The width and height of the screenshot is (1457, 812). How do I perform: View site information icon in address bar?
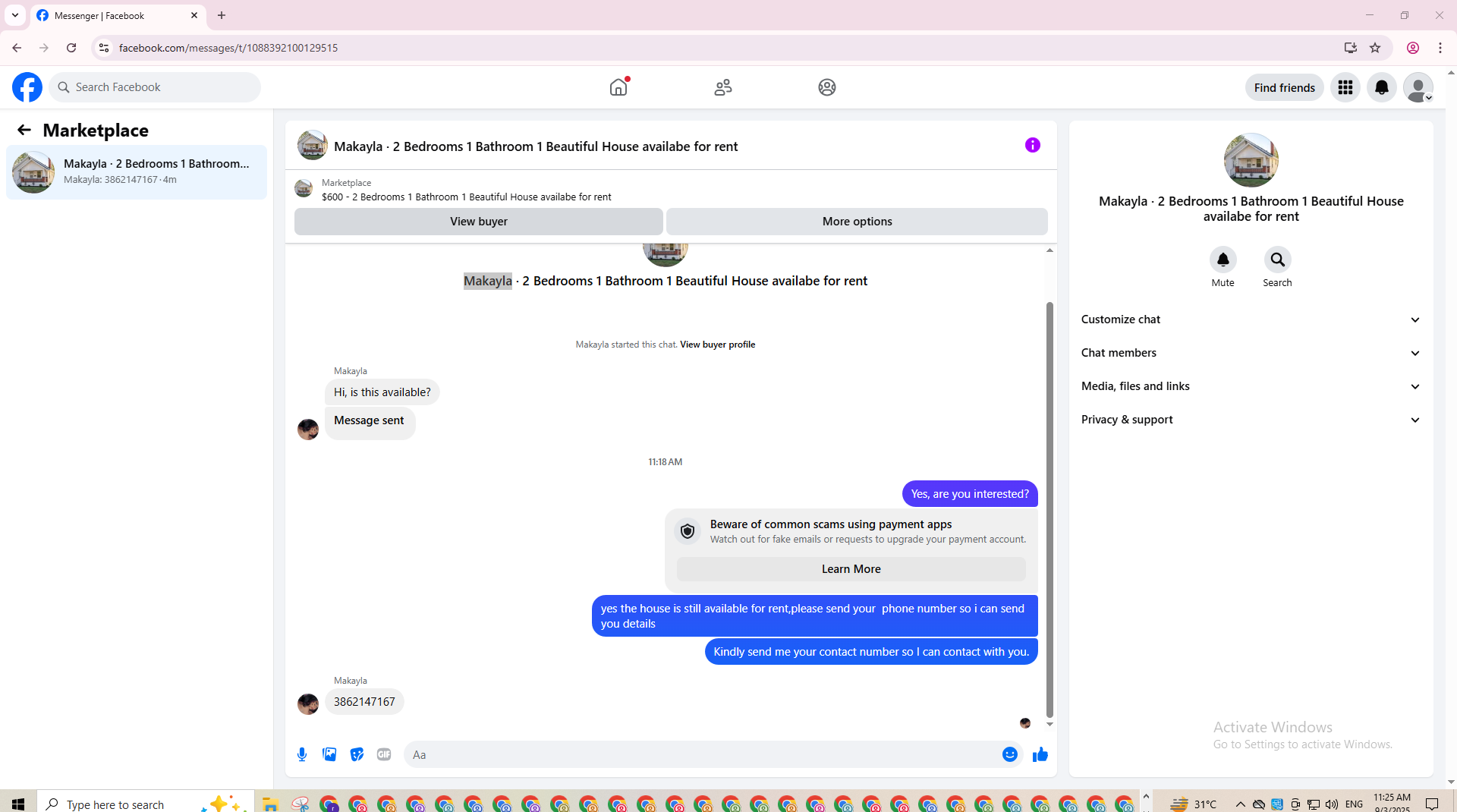pyautogui.click(x=104, y=48)
